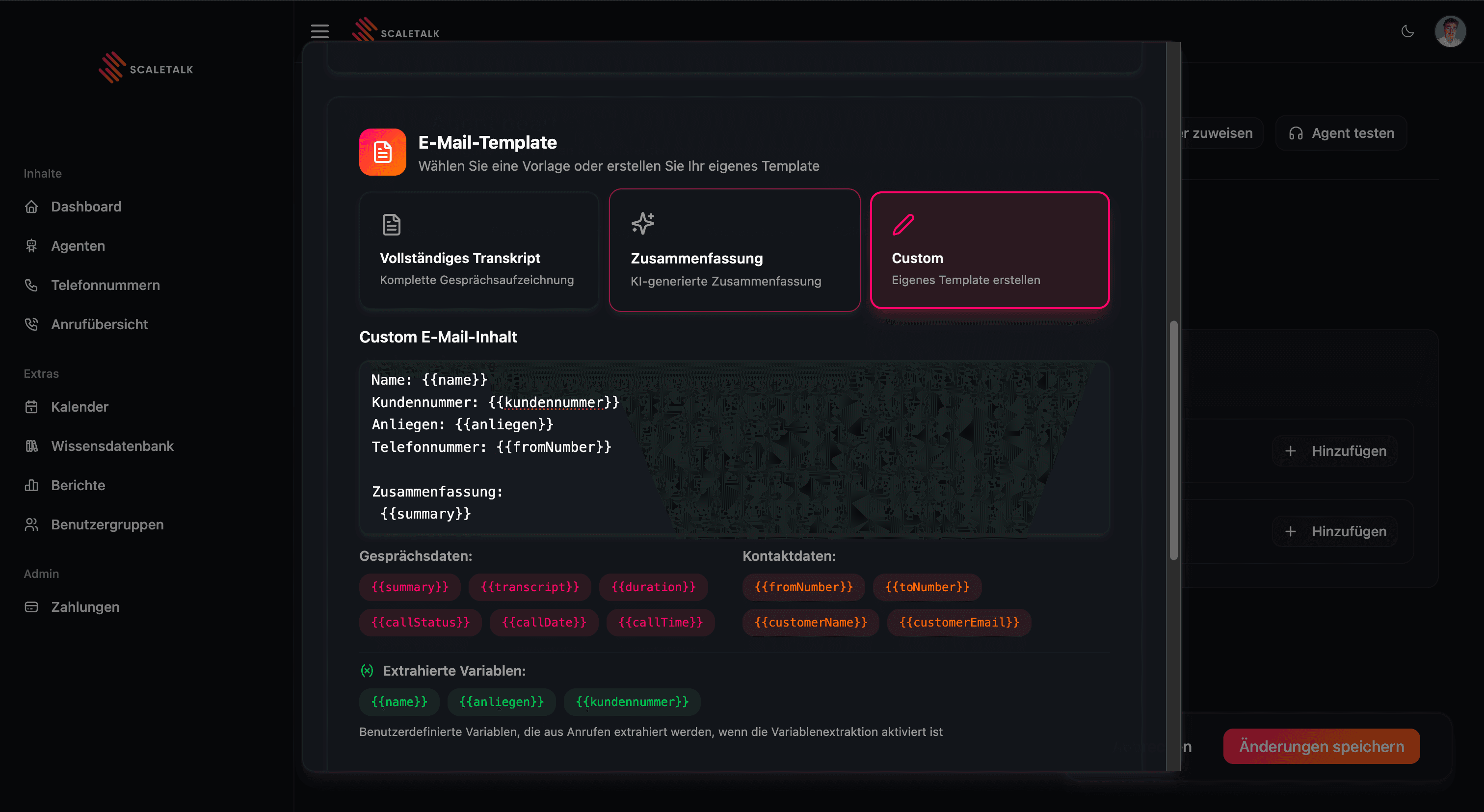
Task: Click the Dashboard home icon
Action: 32,207
